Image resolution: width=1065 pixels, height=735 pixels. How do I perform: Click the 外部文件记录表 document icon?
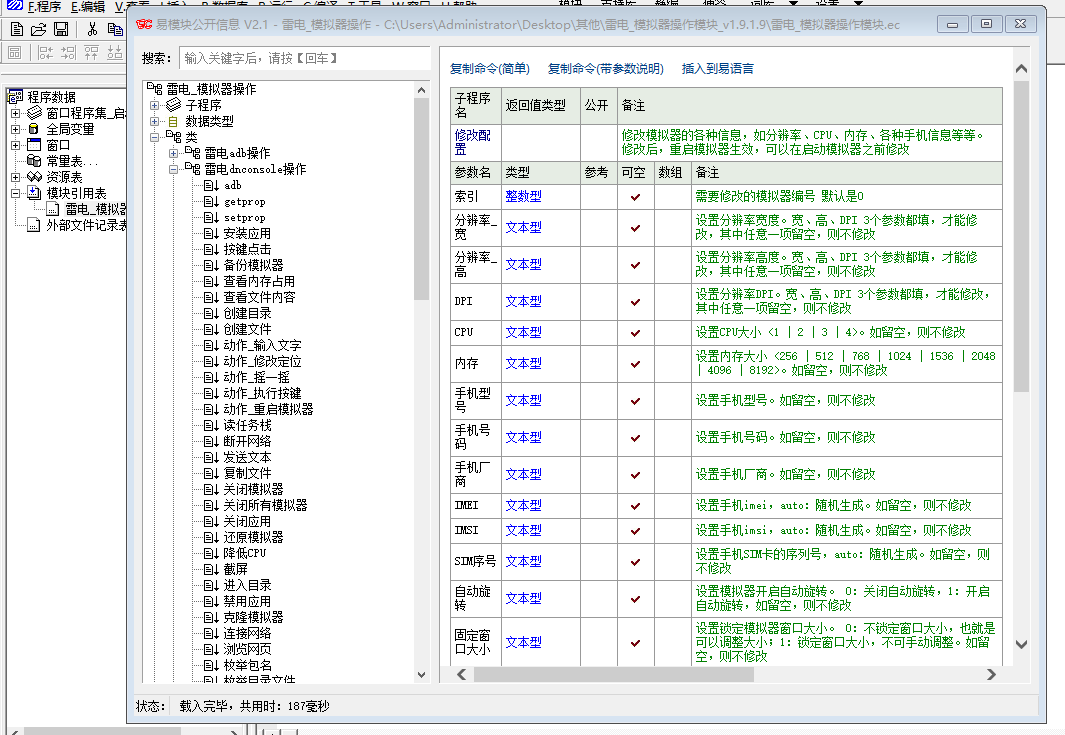click(x=33, y=225)
